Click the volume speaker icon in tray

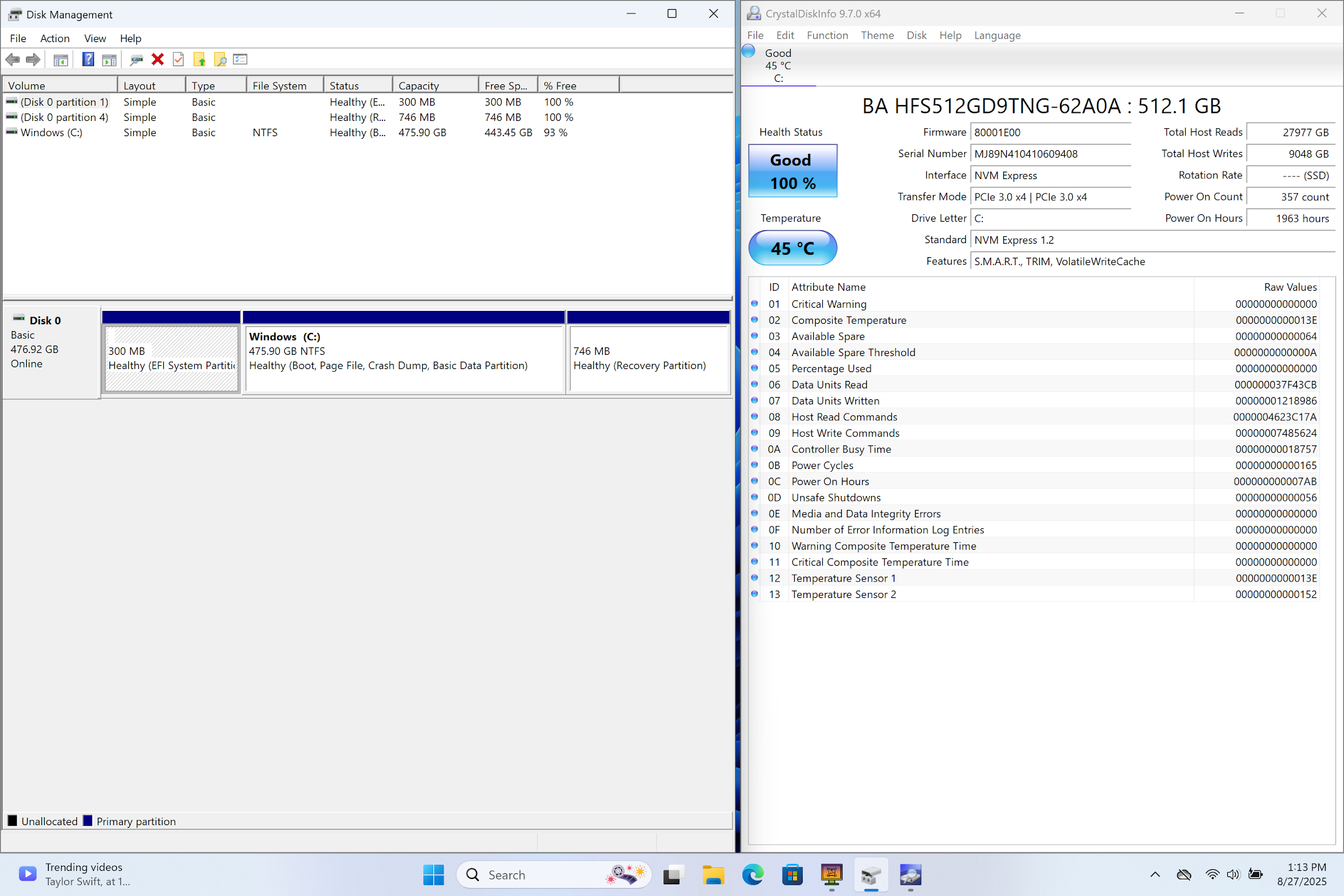(x=1233, y=875)
